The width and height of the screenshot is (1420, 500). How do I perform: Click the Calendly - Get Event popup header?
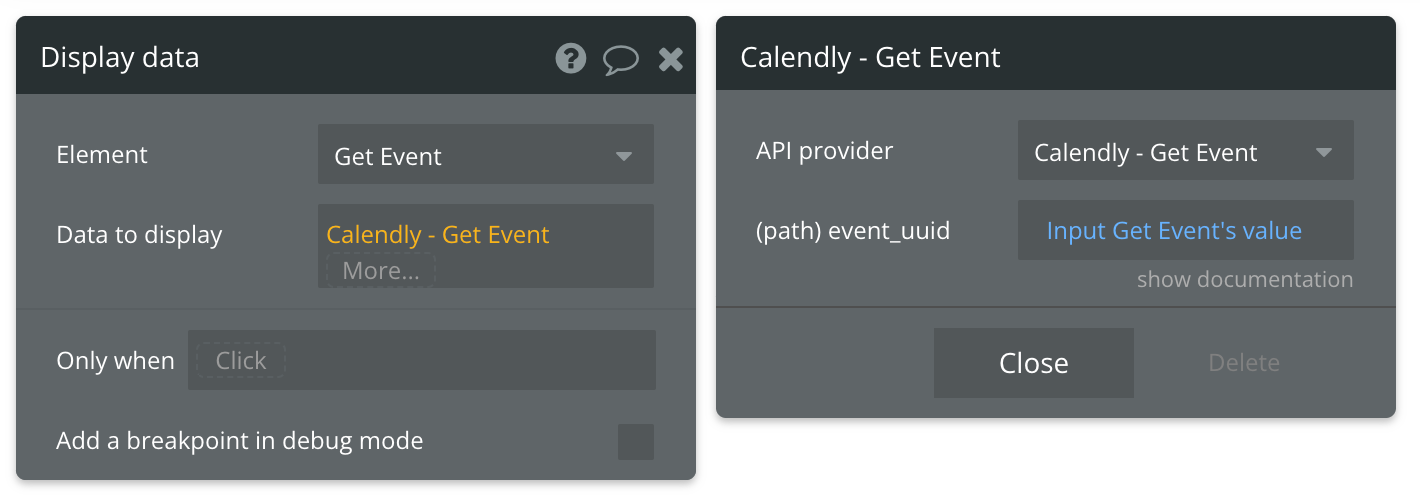pyautogui.click(x=1056, y=53)
